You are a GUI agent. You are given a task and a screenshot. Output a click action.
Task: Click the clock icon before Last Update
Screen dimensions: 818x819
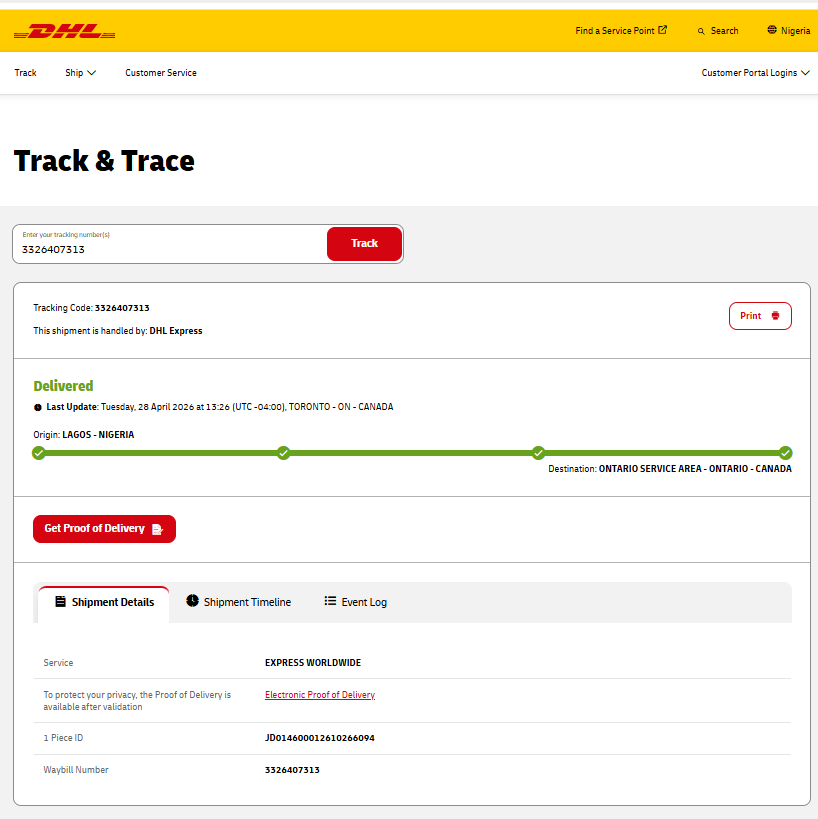tap(38, 407)
